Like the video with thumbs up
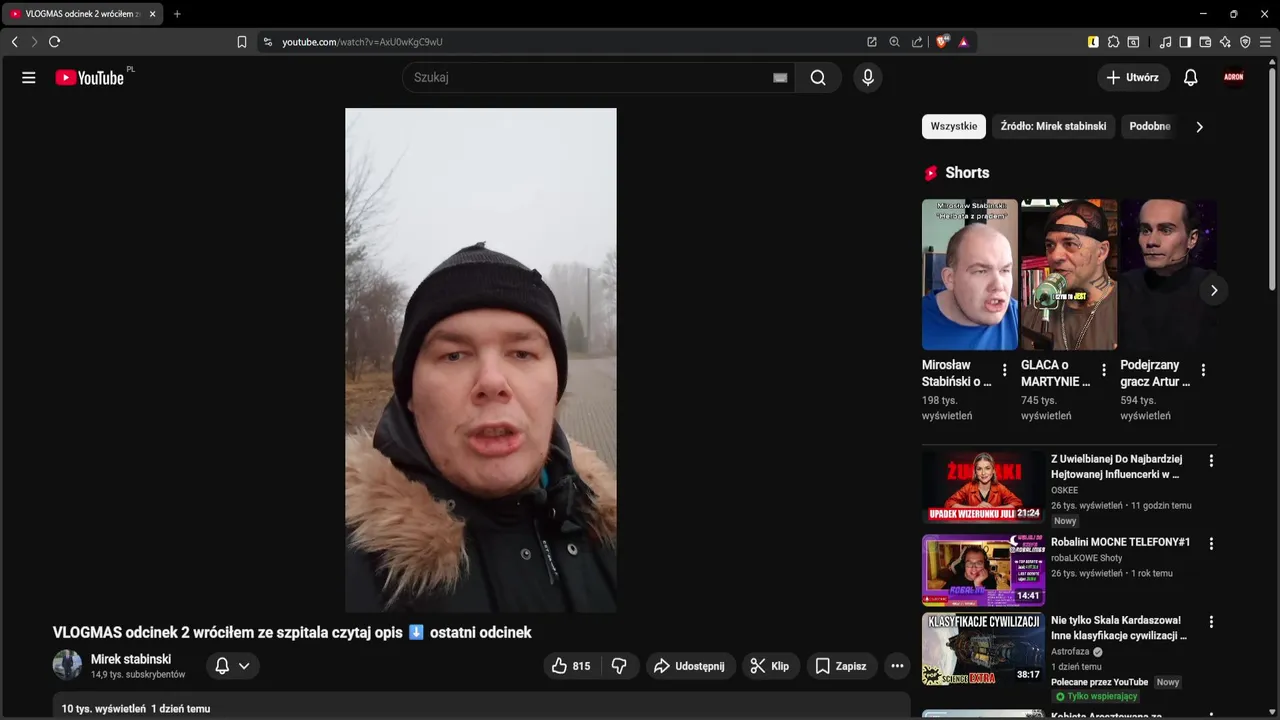 point(571,666)
